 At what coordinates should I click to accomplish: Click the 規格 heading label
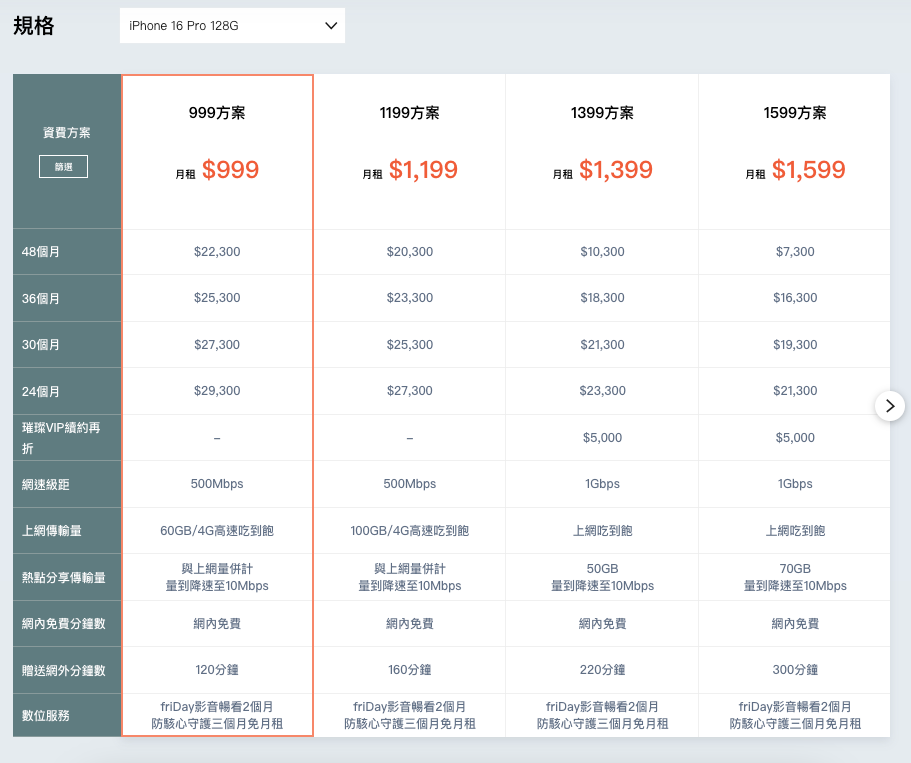pyautogui.click(x=34, y=26)
